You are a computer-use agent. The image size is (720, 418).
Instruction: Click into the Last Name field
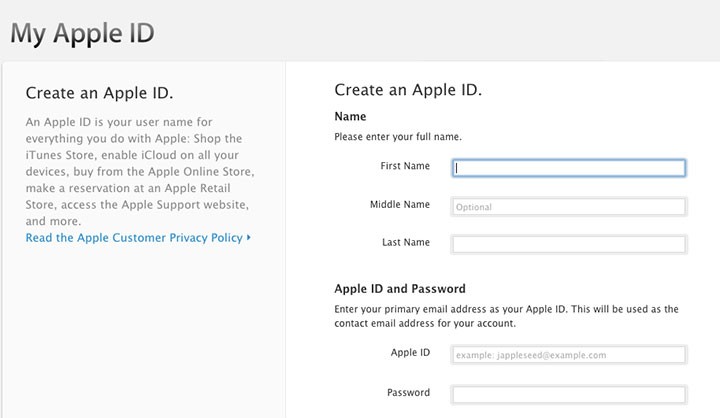pyautogui.click(x=568, y=244)
